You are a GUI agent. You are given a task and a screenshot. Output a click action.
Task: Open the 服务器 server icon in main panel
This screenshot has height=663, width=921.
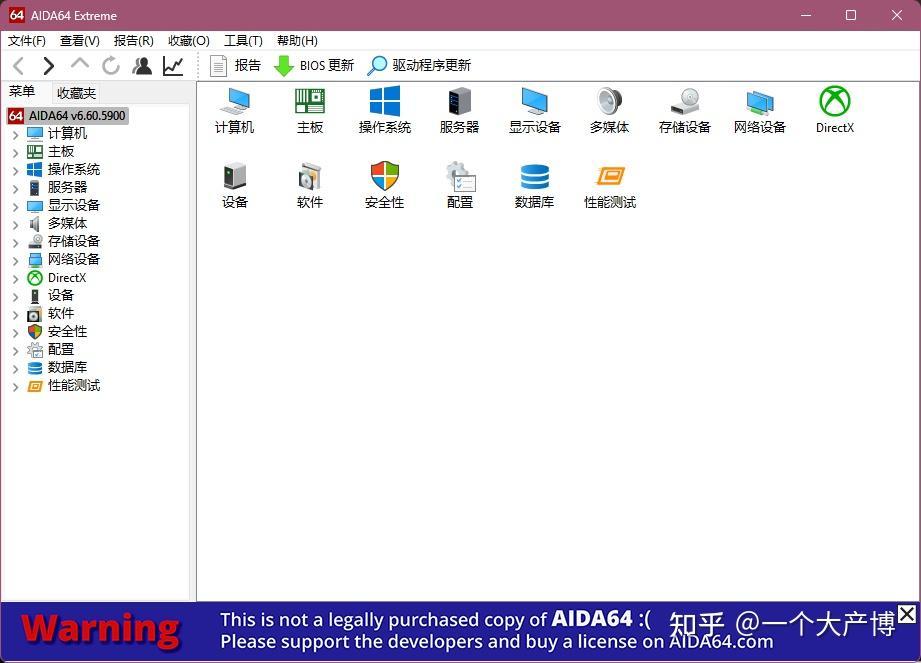click(459, 110)
